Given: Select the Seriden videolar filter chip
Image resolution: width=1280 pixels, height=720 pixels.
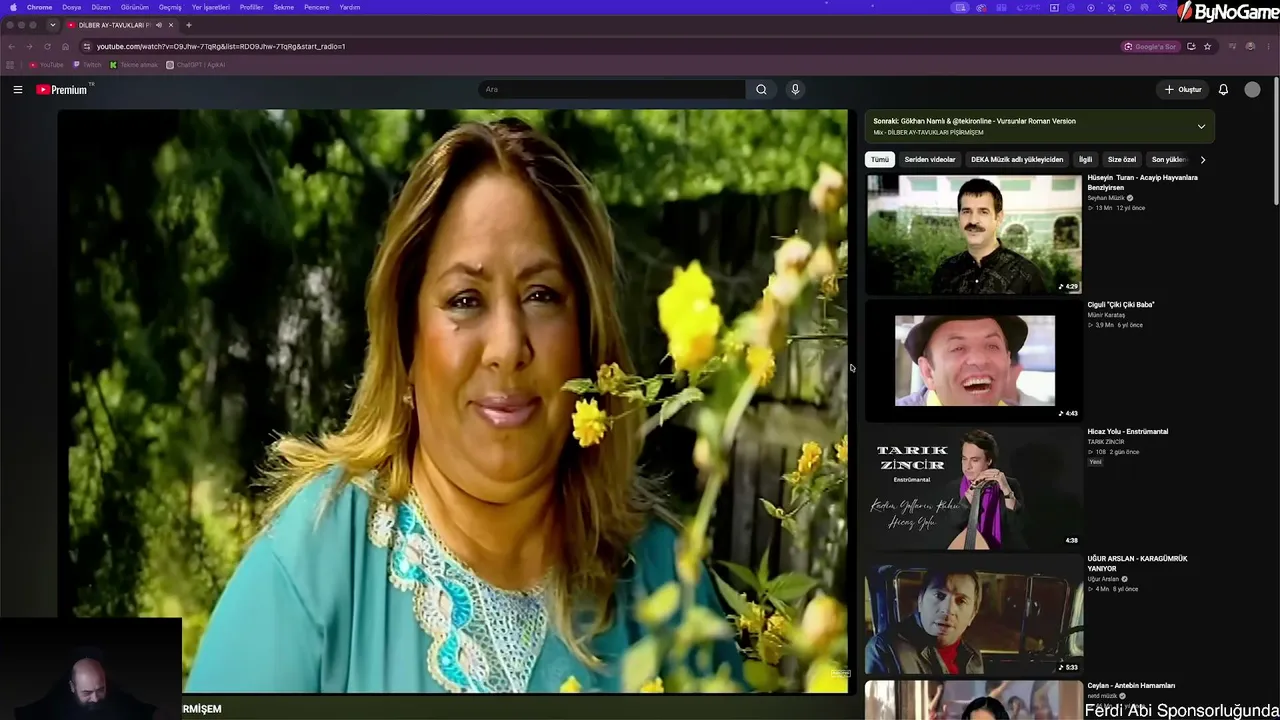Looking at the screenshot, I should coord(930,159).
